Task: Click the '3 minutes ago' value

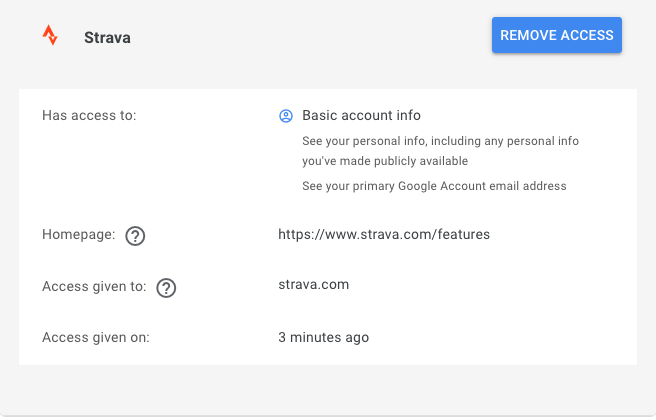Action: [x=323, y=337]
